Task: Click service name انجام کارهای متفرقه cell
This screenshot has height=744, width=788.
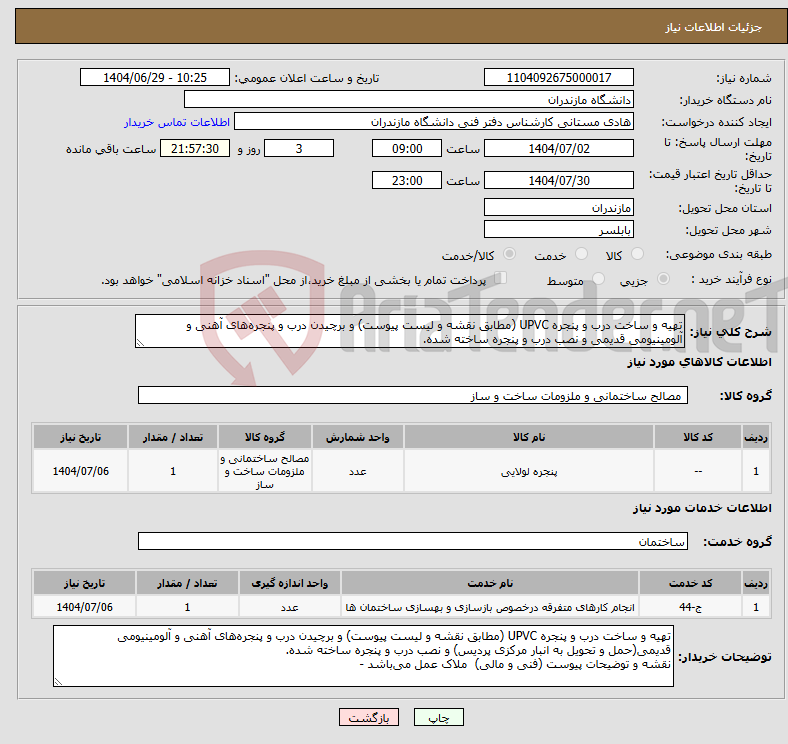Action: tap(490, 607)
